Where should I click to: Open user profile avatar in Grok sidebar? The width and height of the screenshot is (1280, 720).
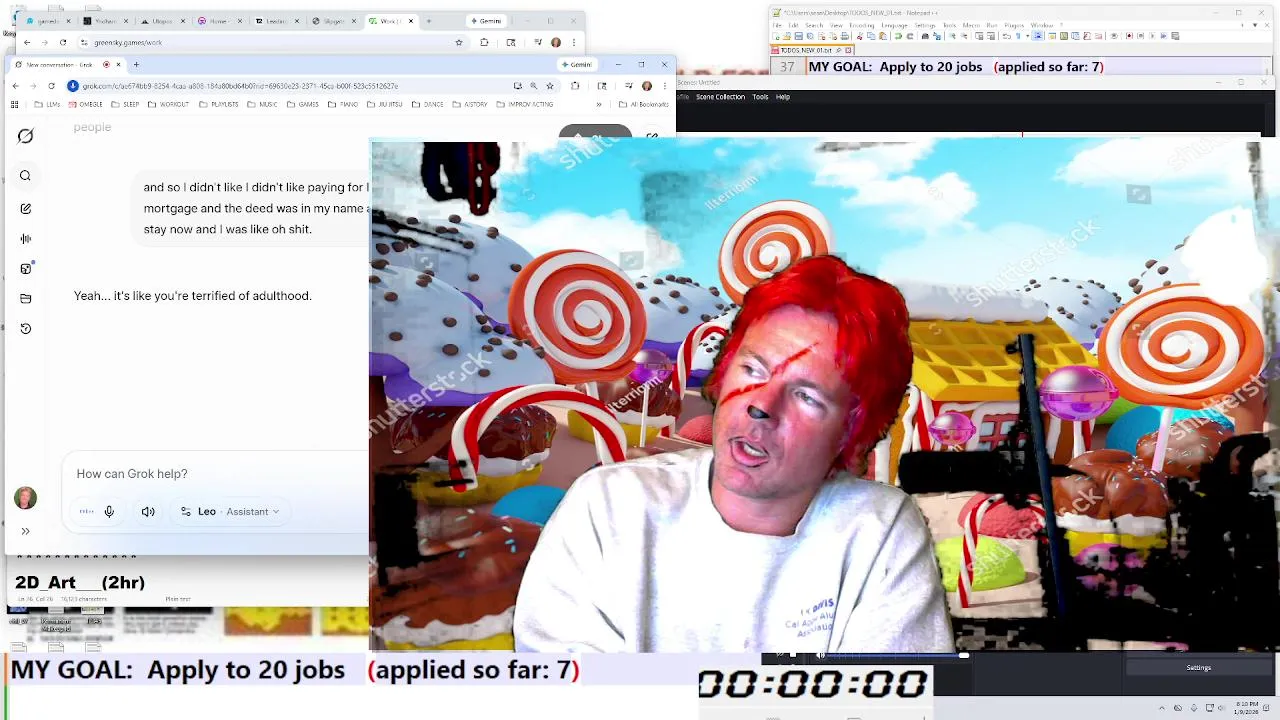25,498
